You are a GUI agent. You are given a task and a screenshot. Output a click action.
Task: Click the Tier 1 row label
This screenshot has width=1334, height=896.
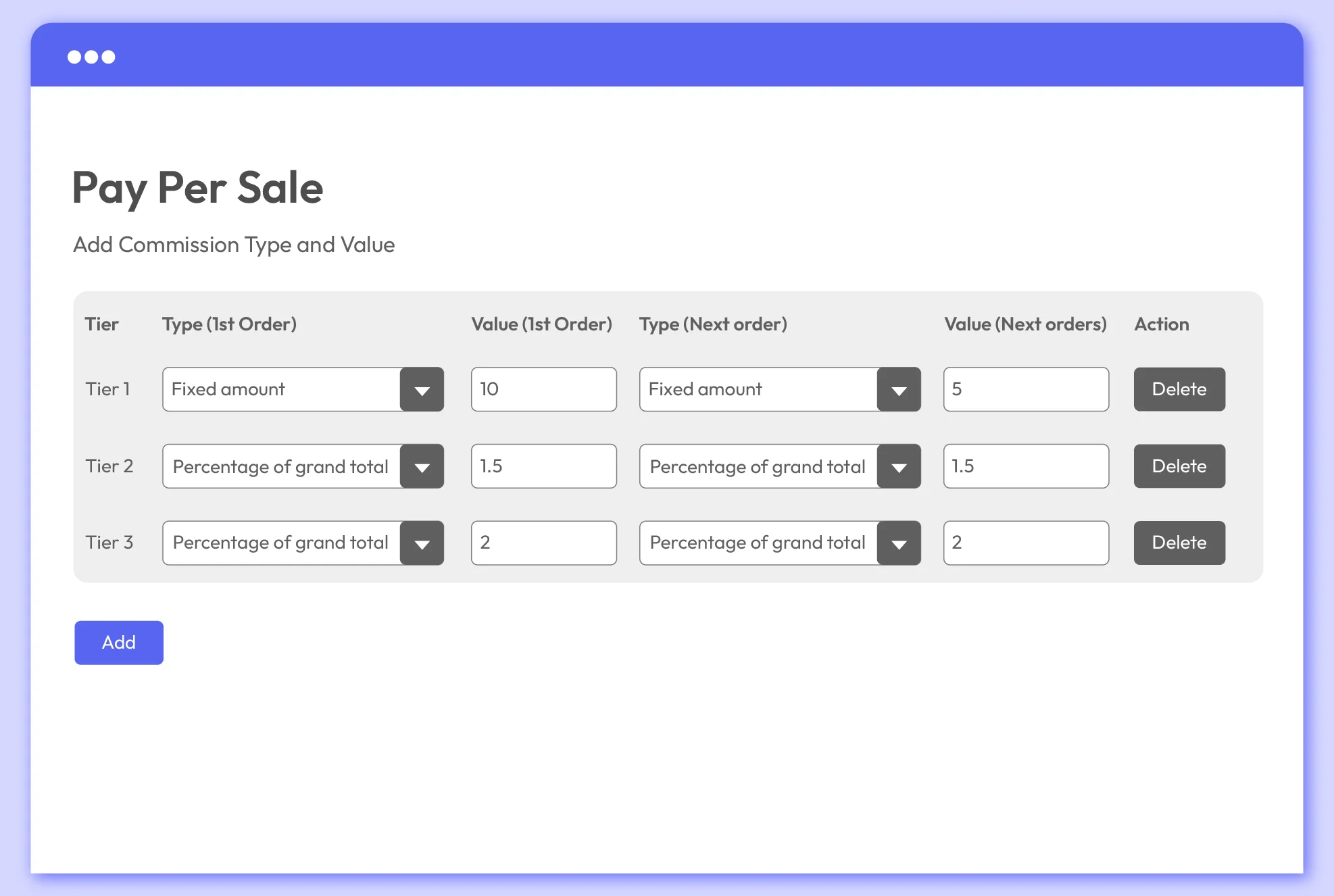(107, 390)
